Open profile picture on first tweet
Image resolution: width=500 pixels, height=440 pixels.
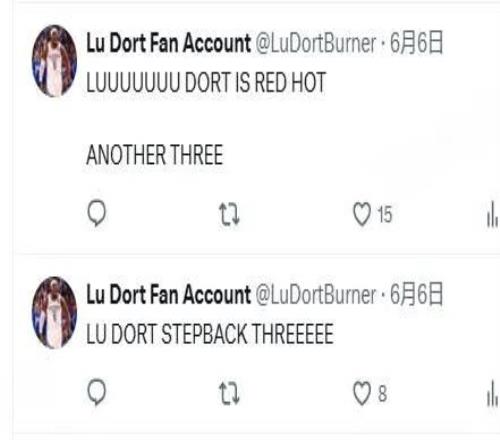tap(54, 61)
